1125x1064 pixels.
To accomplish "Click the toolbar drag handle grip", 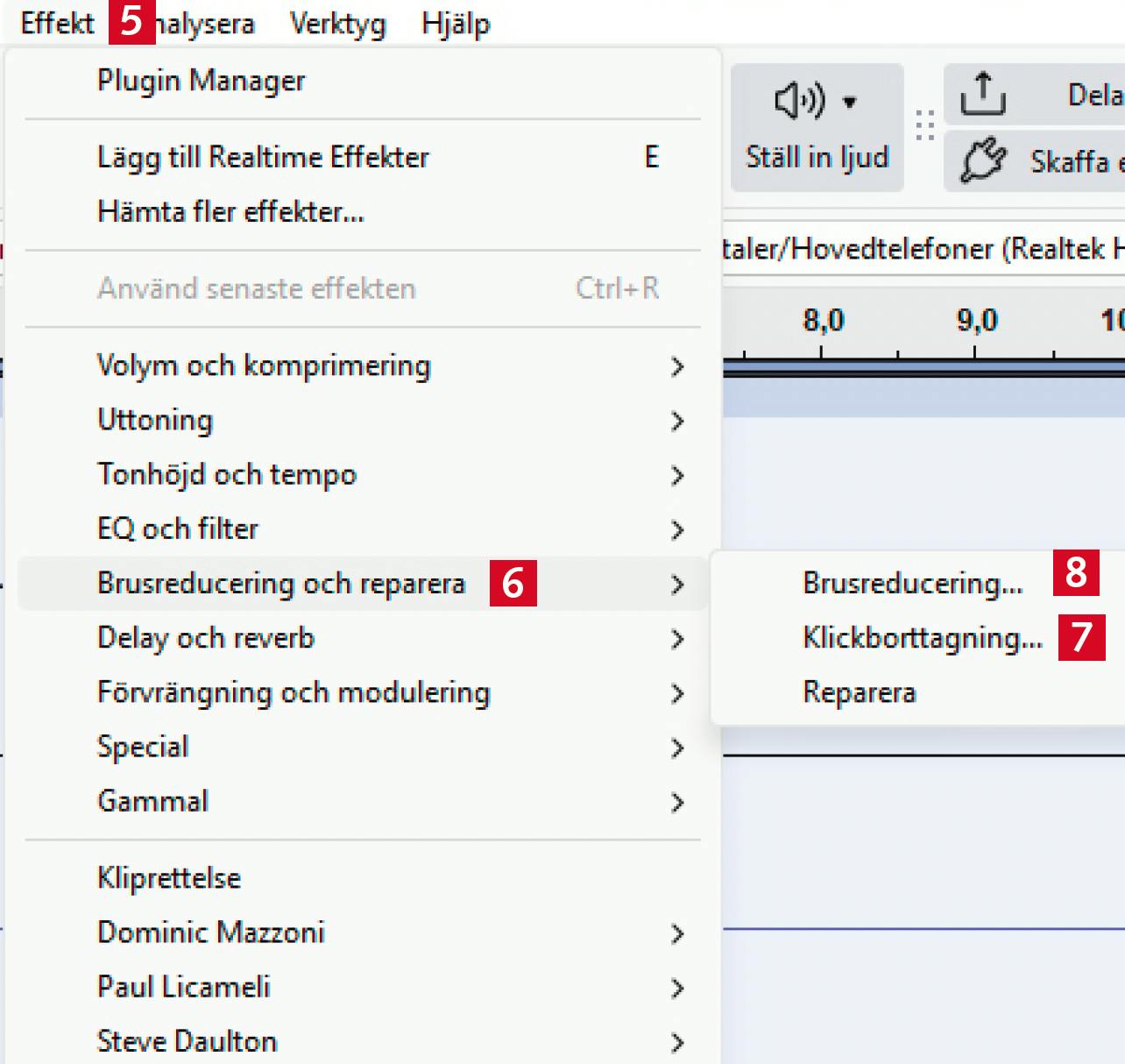I will click(924, 126).
